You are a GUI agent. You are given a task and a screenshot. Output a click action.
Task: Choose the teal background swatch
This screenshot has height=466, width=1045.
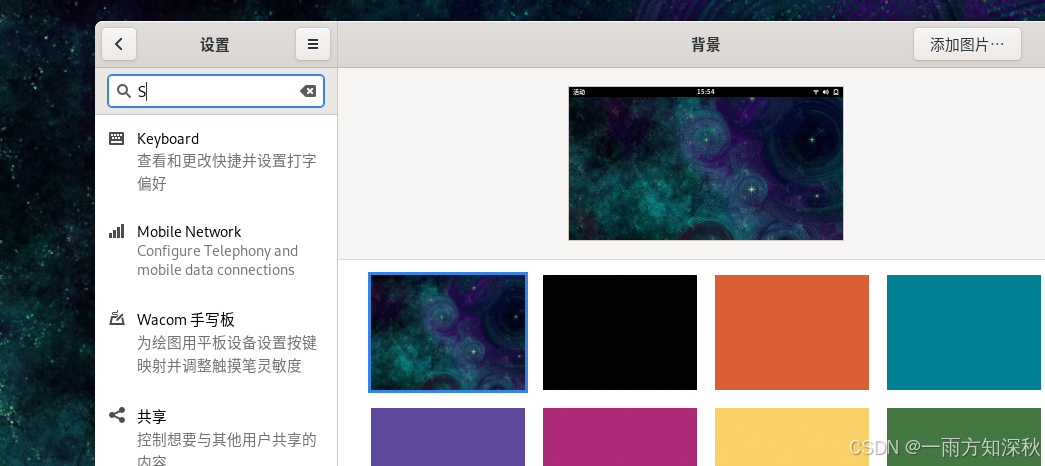pyautogui.click(x=964, y=332)
